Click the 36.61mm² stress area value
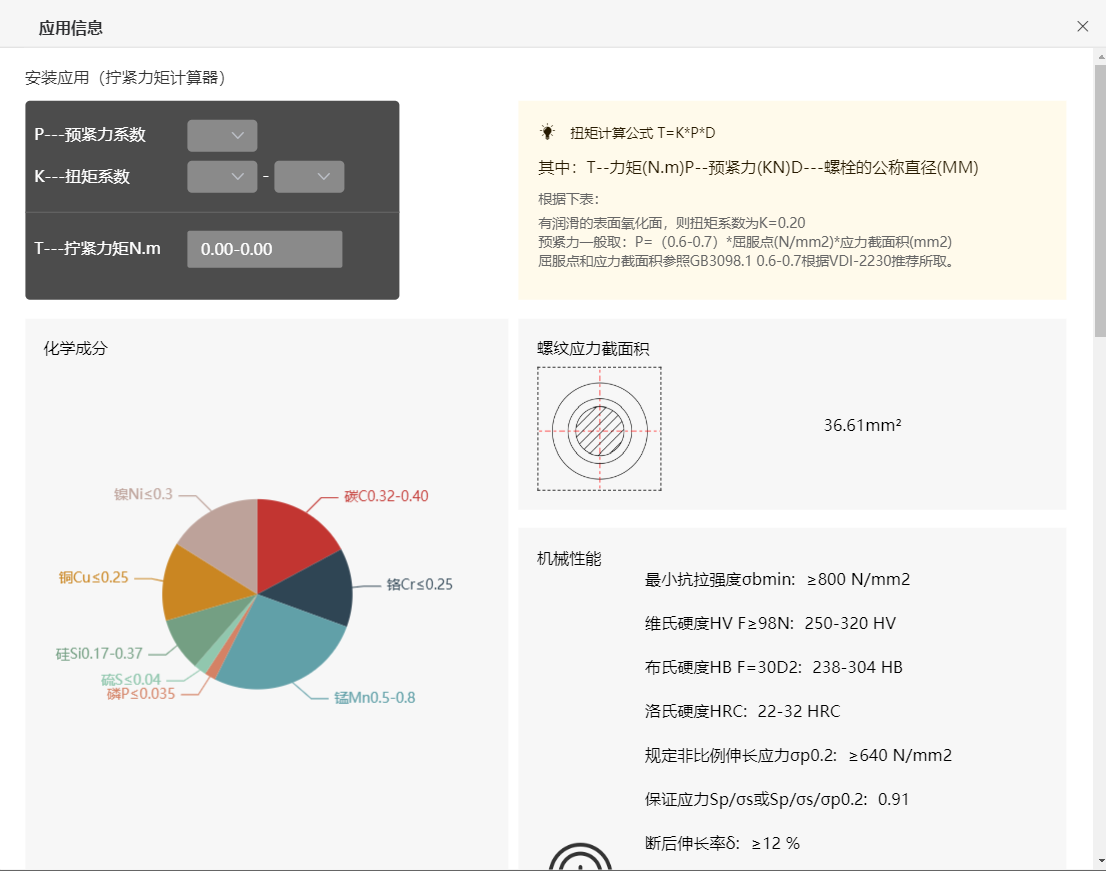 [862, 425]
